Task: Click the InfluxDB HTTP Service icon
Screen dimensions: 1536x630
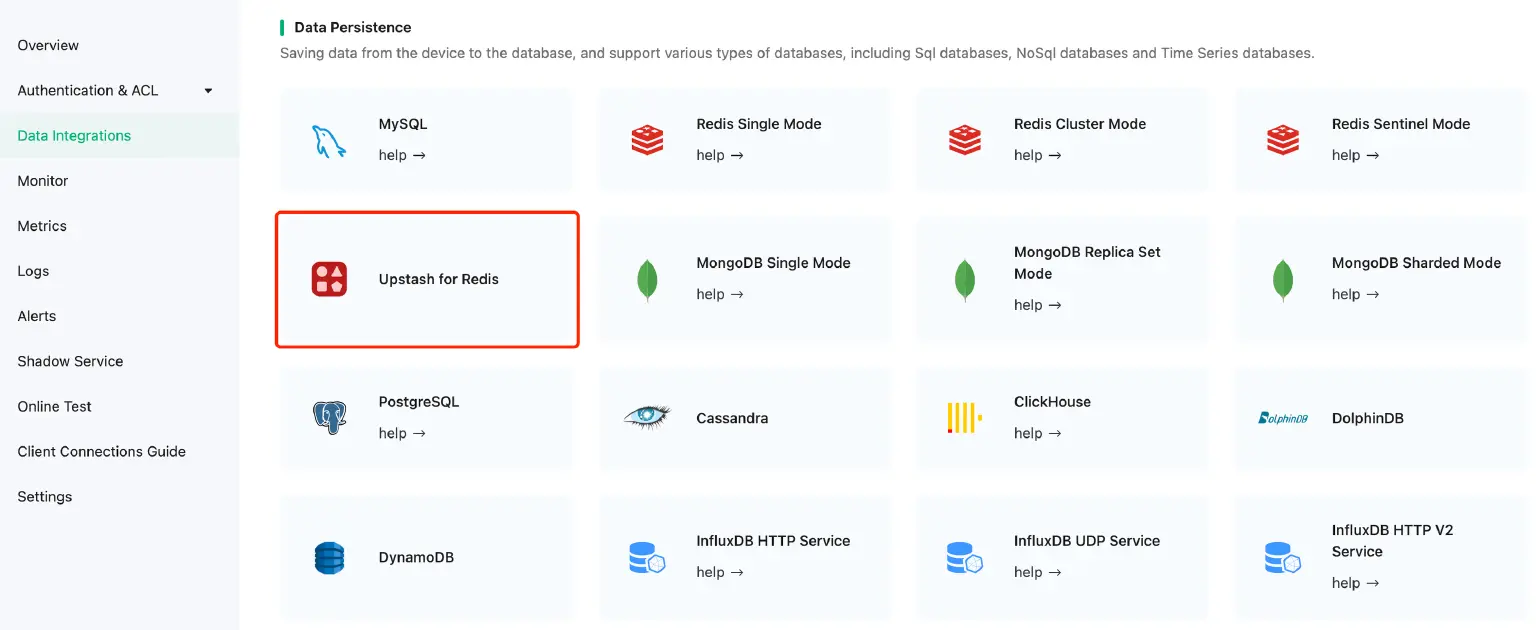Action: click(x=647, y=557)
